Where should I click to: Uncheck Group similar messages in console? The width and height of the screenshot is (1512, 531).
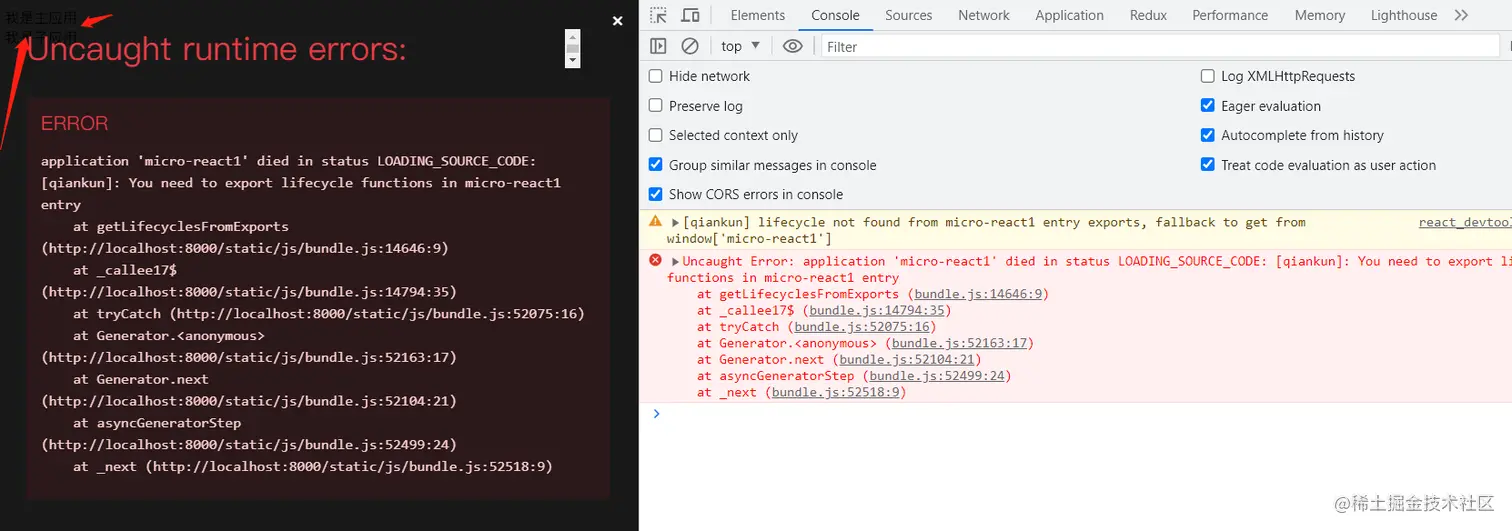point(656,165)
